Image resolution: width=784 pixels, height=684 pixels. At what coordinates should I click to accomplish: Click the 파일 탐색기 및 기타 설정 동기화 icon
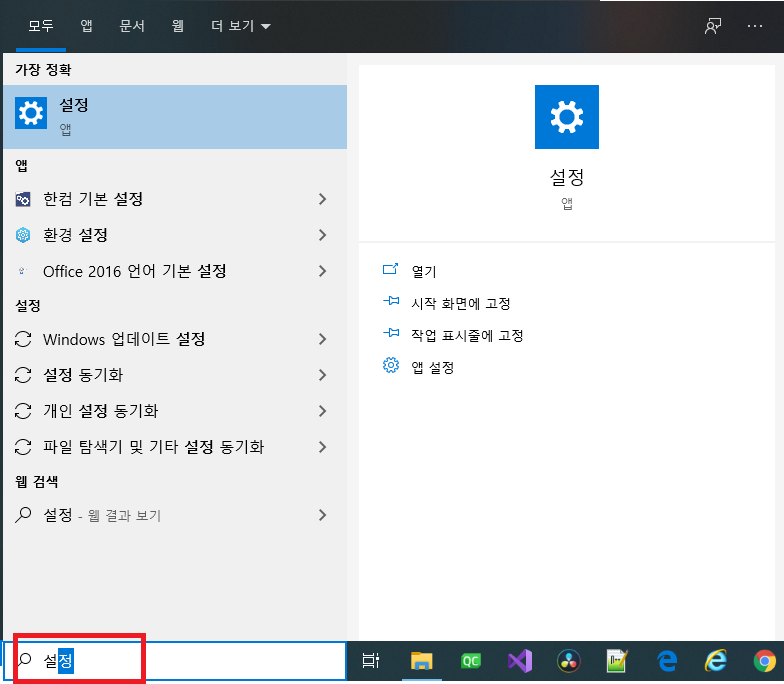click(x=23, y=447)
